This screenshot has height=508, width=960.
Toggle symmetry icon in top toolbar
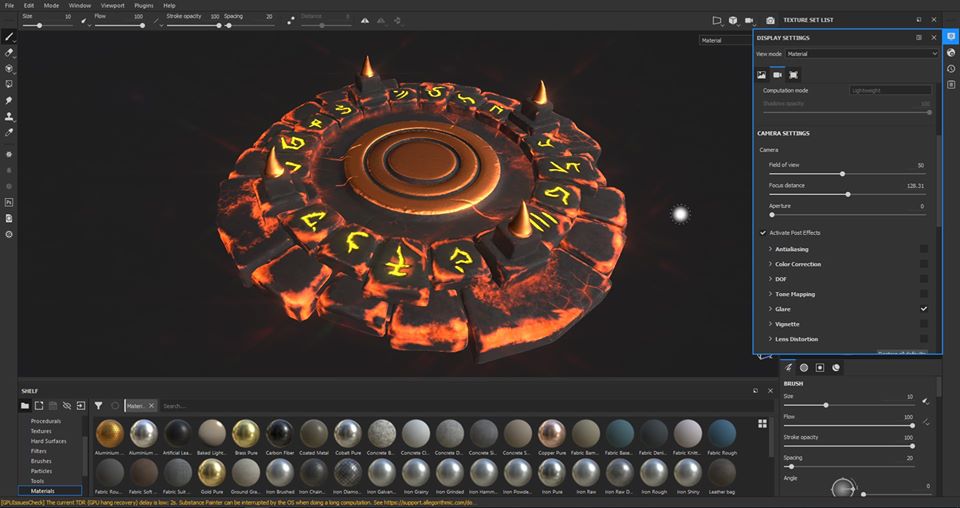click(x=364, y=20)
